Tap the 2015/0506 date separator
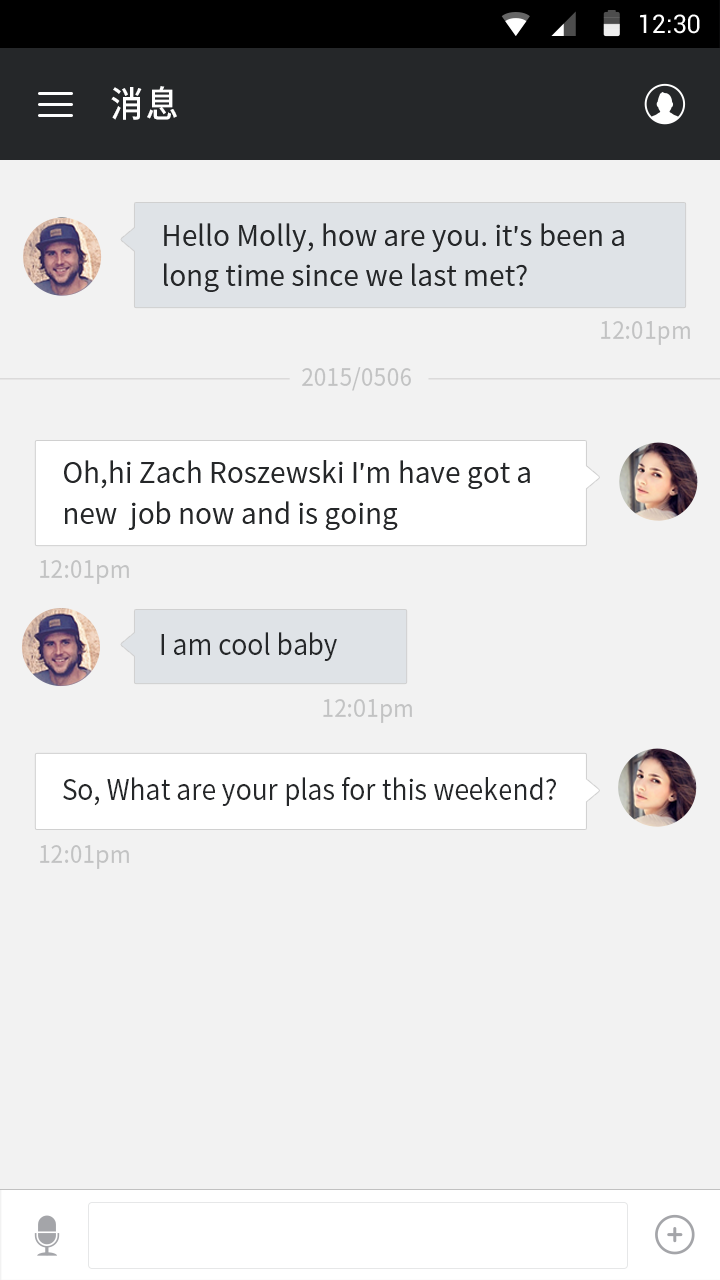This screenshot has height=1280, width=720. click(357, 378)
